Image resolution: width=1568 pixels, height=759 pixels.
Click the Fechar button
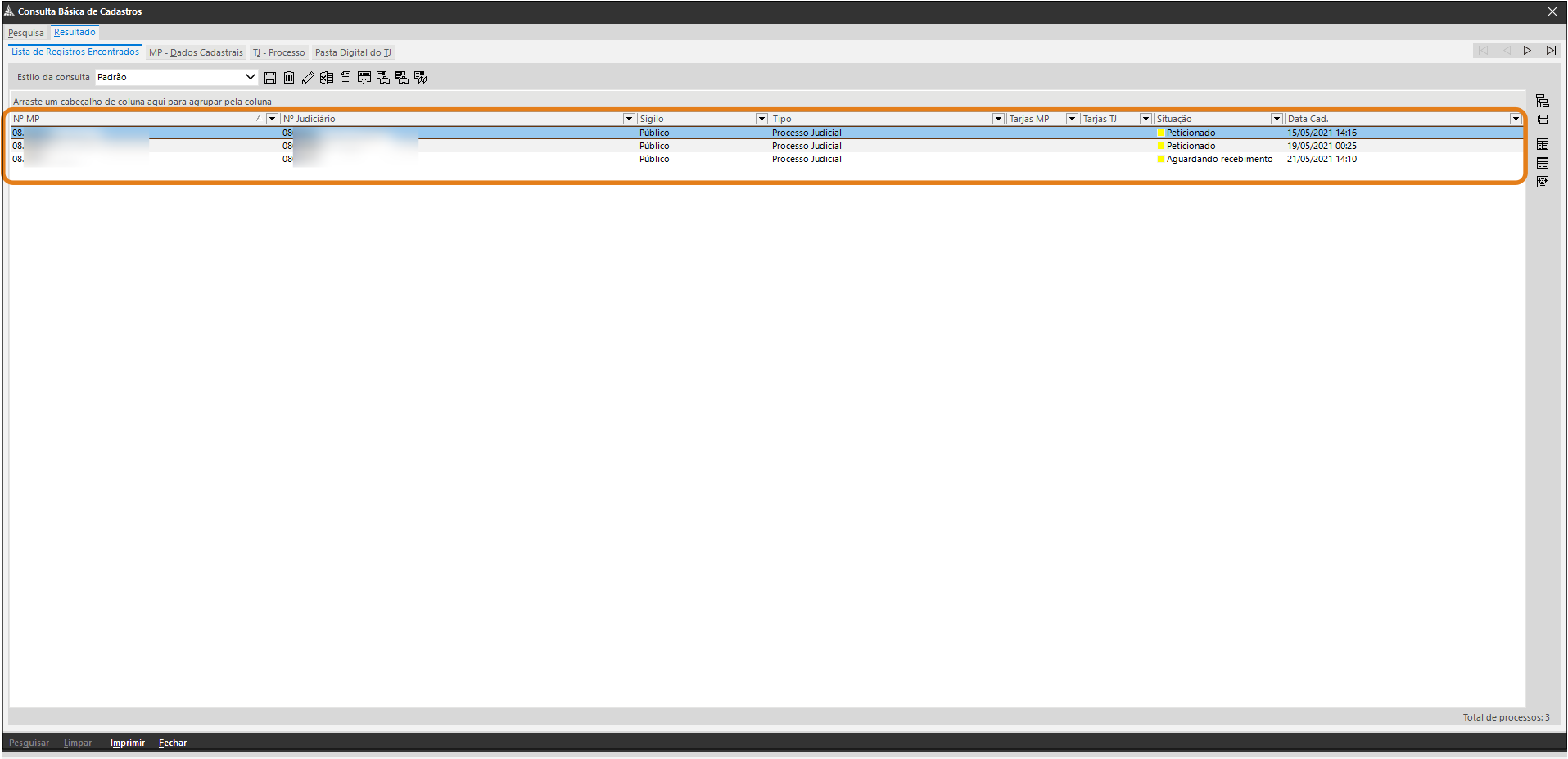[173, 743]
